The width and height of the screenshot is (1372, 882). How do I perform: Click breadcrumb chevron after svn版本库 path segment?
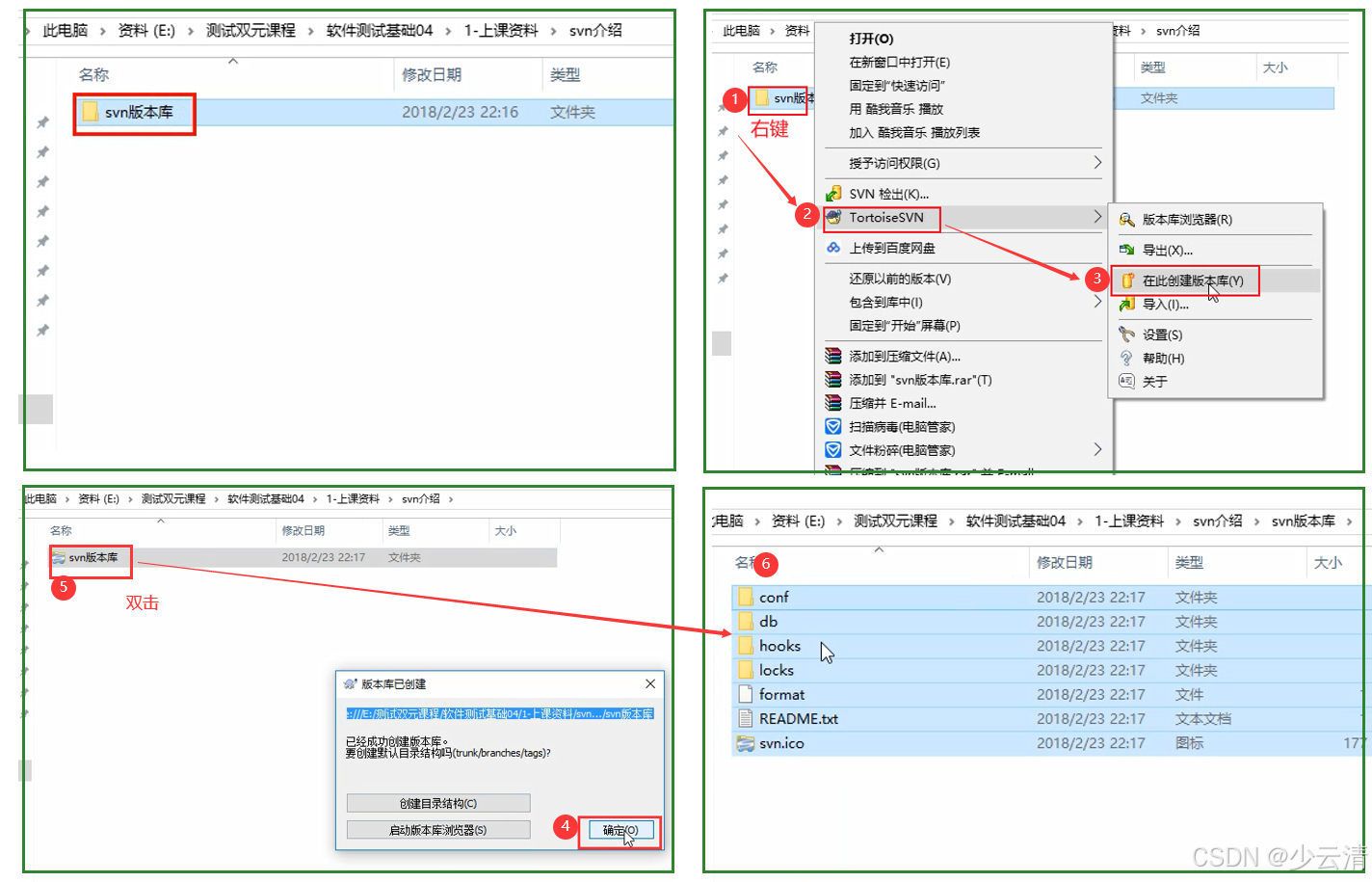pyautogui.click(x=1349, y=521)
